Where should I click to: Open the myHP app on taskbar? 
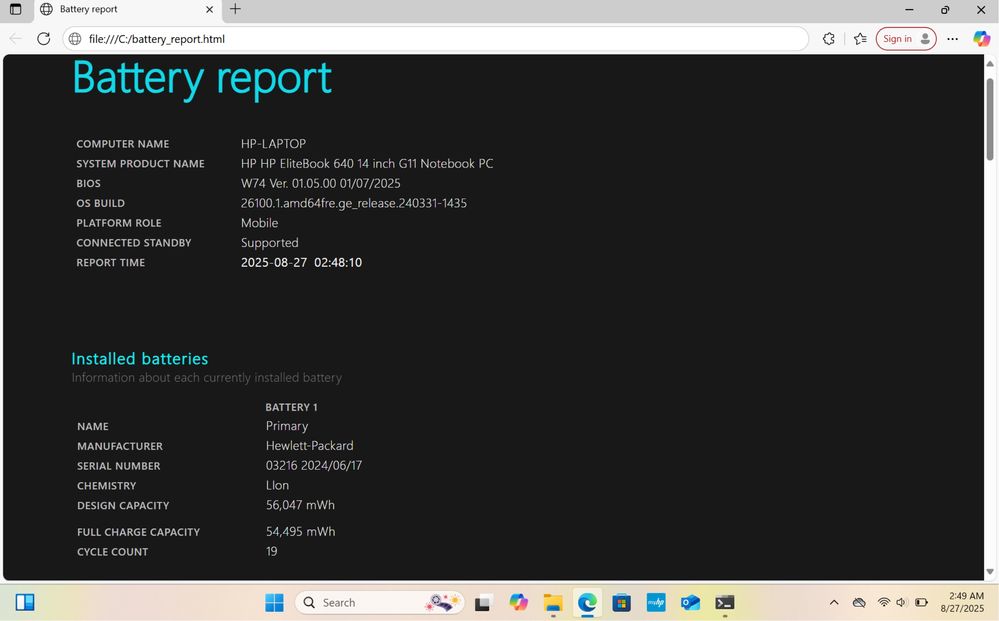point(656,603)
